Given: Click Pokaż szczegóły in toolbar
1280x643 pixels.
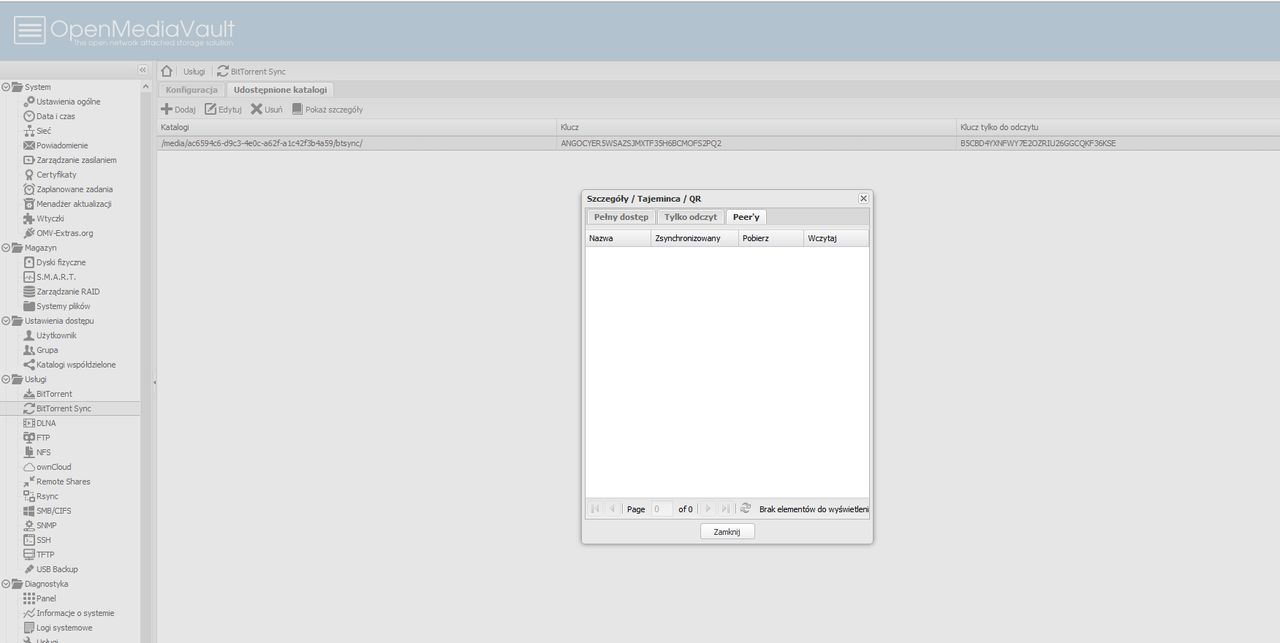Looking at the screenshot, I should 327,109.
